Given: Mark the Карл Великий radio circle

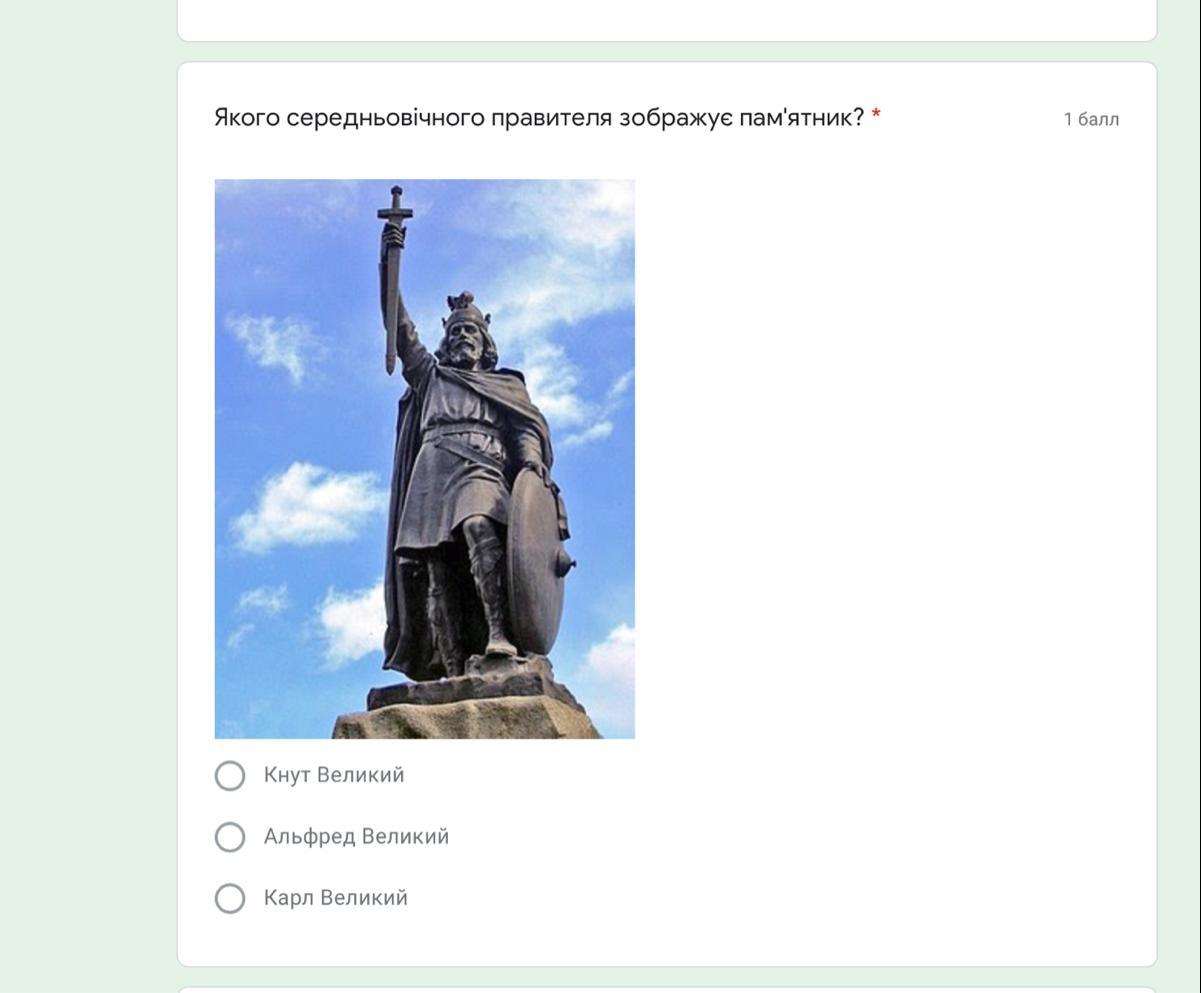Looking at the screenshot, I should [230, 898].
